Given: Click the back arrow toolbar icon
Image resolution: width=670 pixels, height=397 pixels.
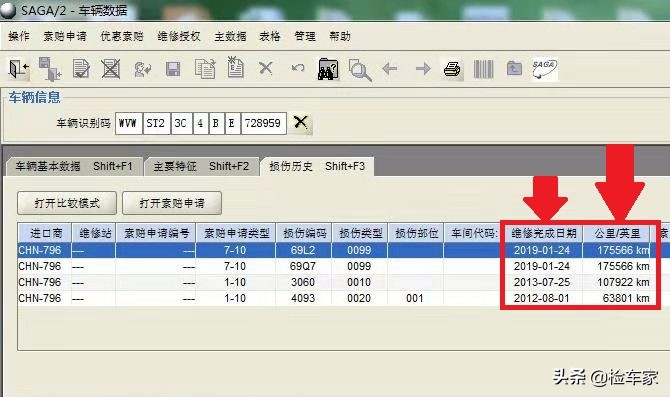Looking at the screenshot, I should pos(390,68).
